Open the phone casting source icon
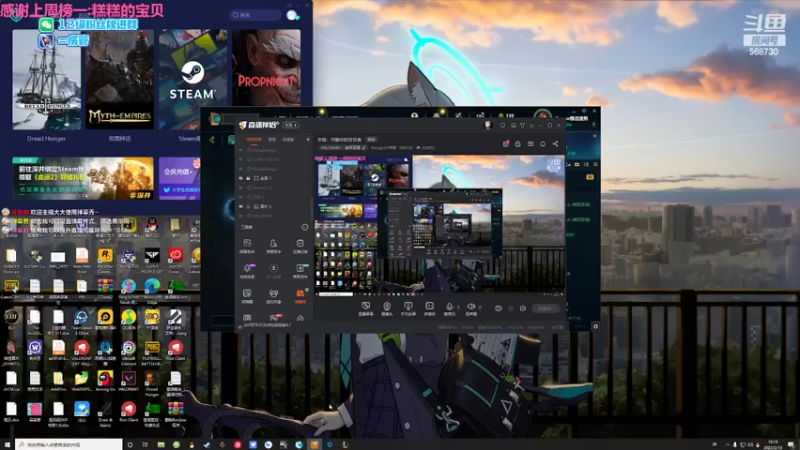800x450 pixels. pos(408,308)
